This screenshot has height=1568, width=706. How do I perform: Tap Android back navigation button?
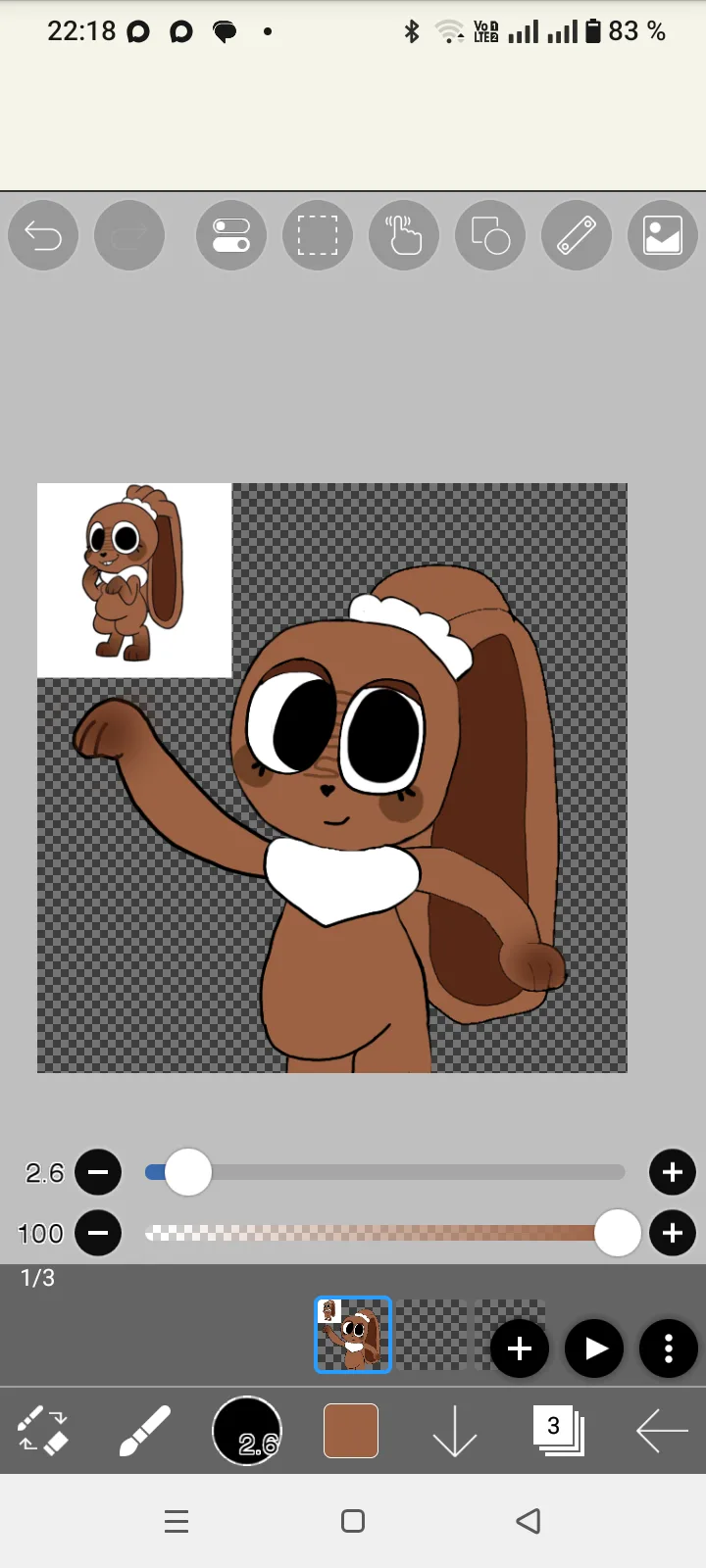(x=529, y=1521)
